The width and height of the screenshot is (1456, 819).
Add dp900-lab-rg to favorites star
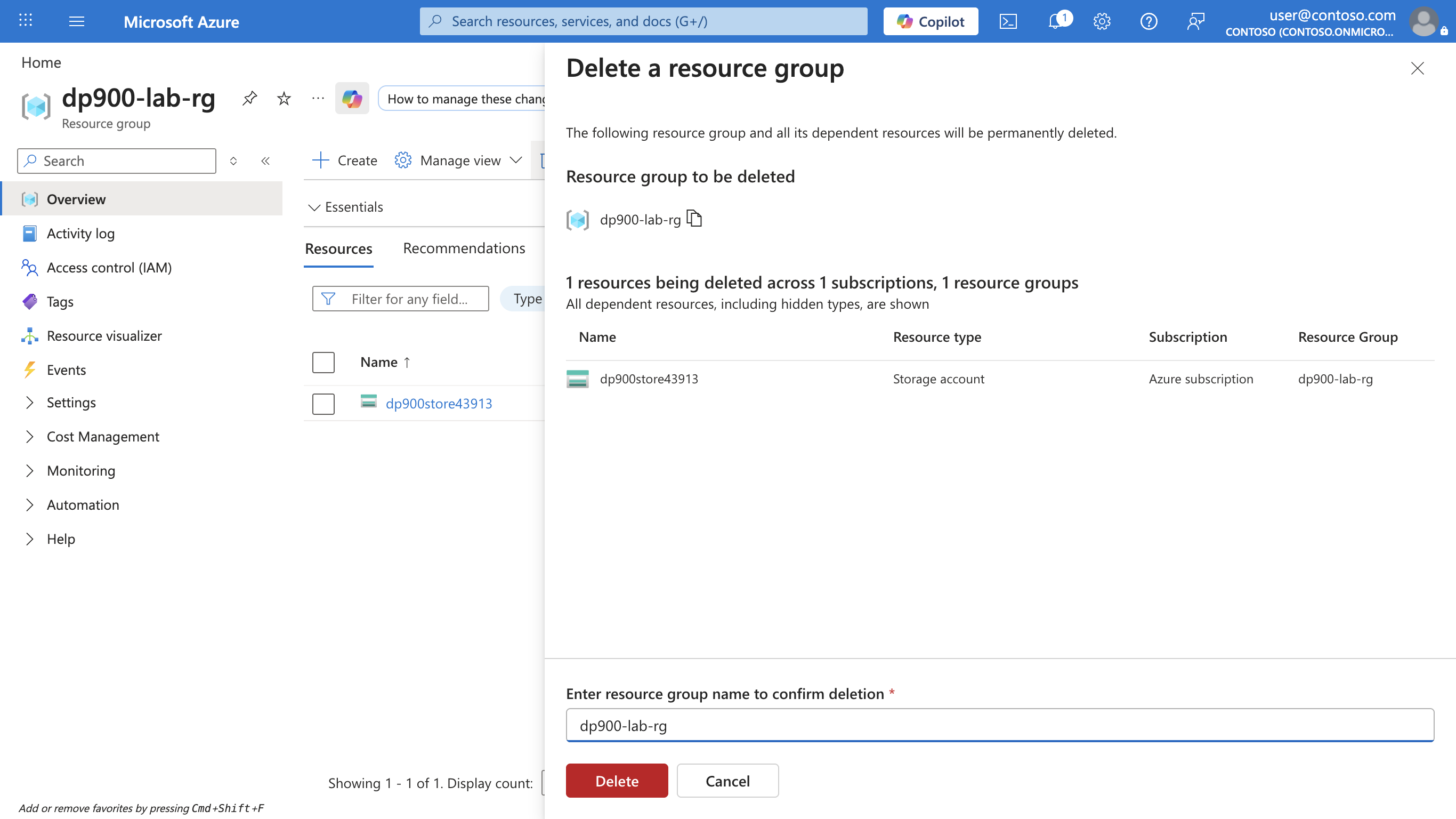(284, 99)
